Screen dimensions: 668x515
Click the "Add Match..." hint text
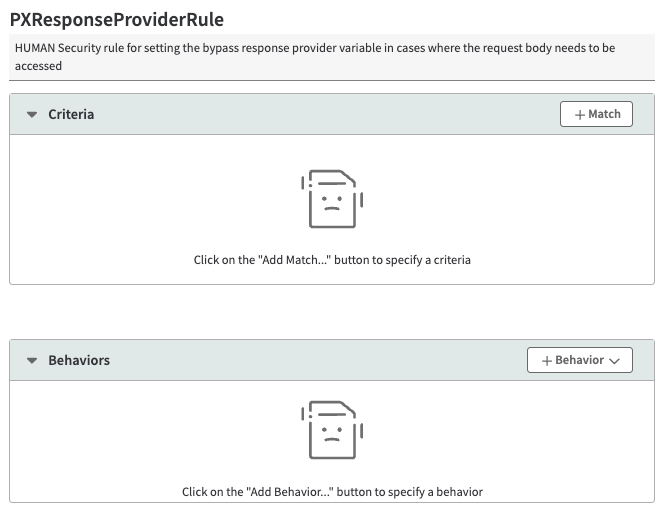click(x=332, y=260)
